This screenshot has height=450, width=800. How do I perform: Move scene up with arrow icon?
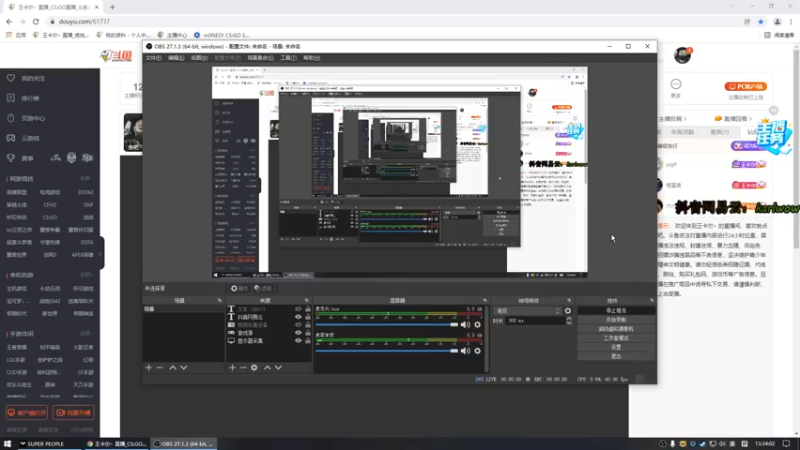[172, 367]
